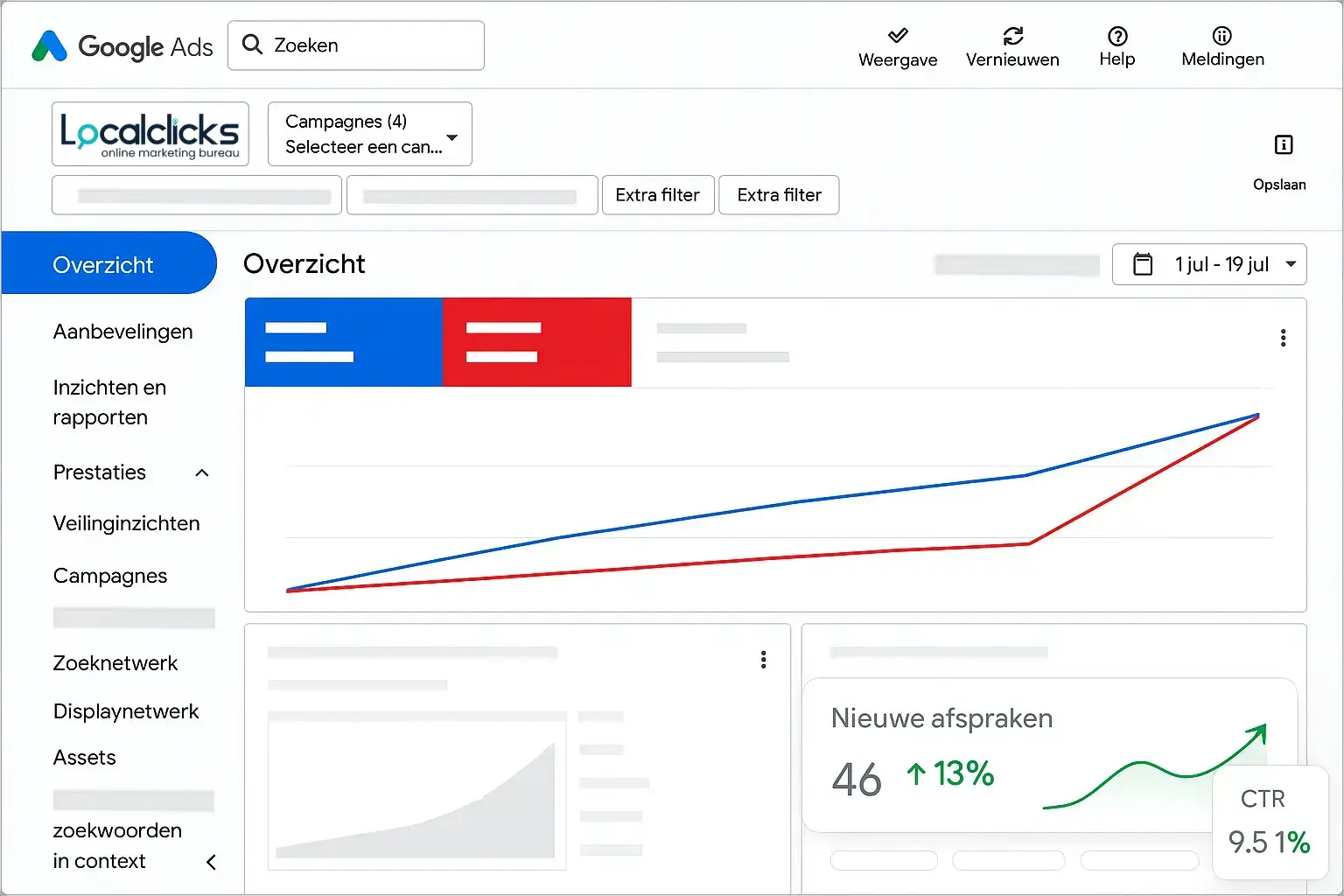The height and width of the screenshot is (896, 1344).
Task: Click the calendar icon in date picker
Action: pos(1143,264)
